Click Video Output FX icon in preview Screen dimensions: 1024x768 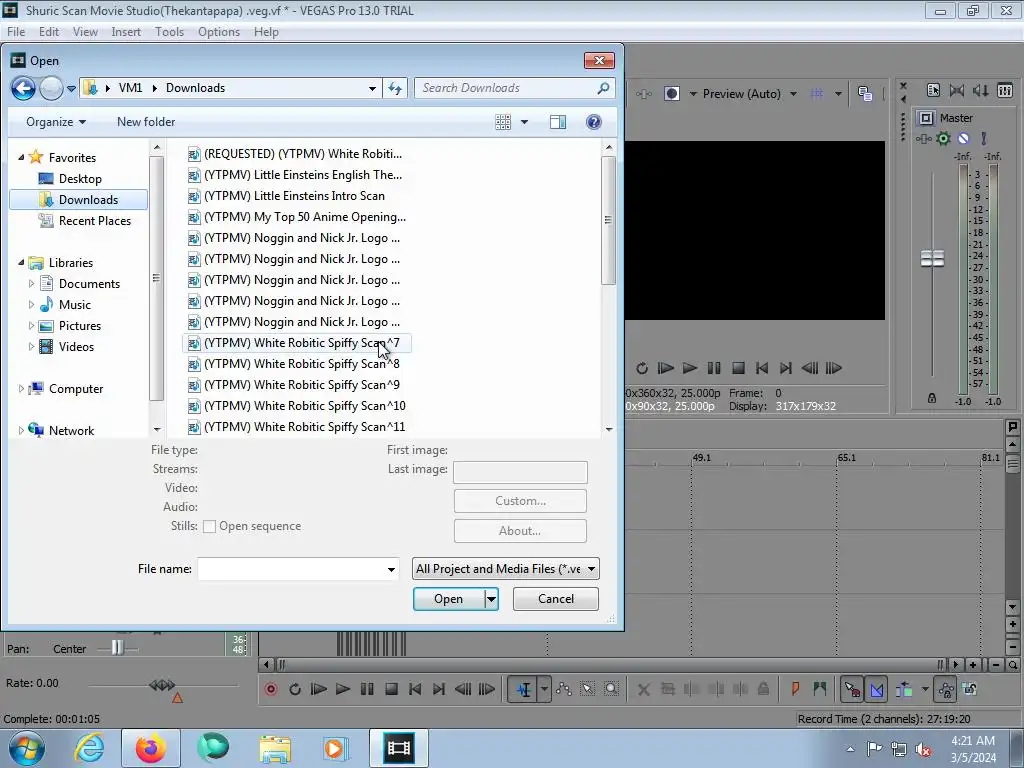(643, 93)
